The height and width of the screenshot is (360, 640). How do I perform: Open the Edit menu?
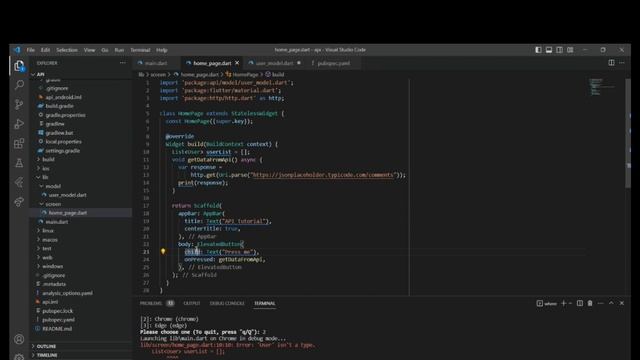[x=45, y=50]
